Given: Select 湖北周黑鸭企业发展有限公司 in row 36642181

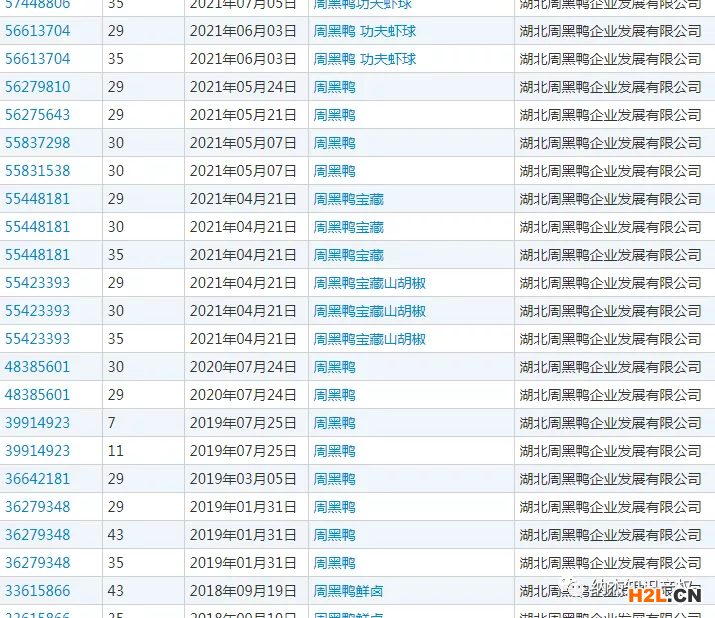Looking at the screenshot, I should tap(610, 478).
